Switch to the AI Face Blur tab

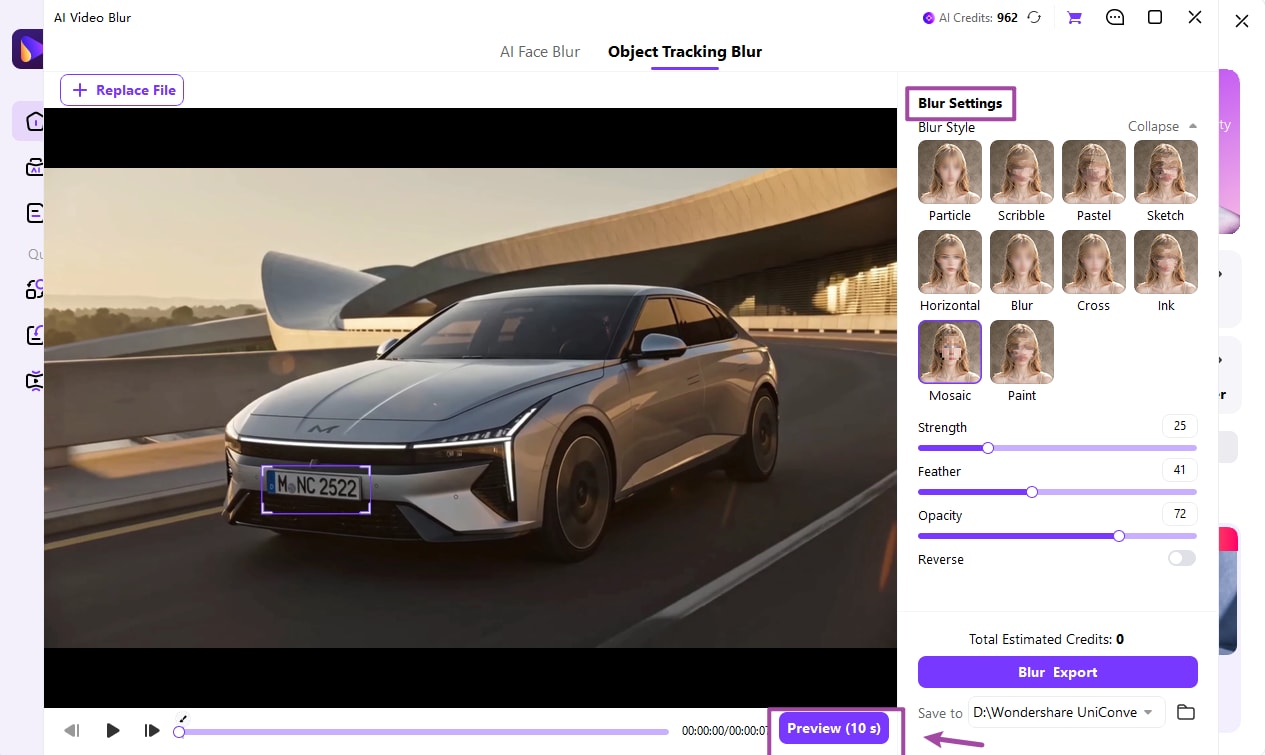pos(540,52)
